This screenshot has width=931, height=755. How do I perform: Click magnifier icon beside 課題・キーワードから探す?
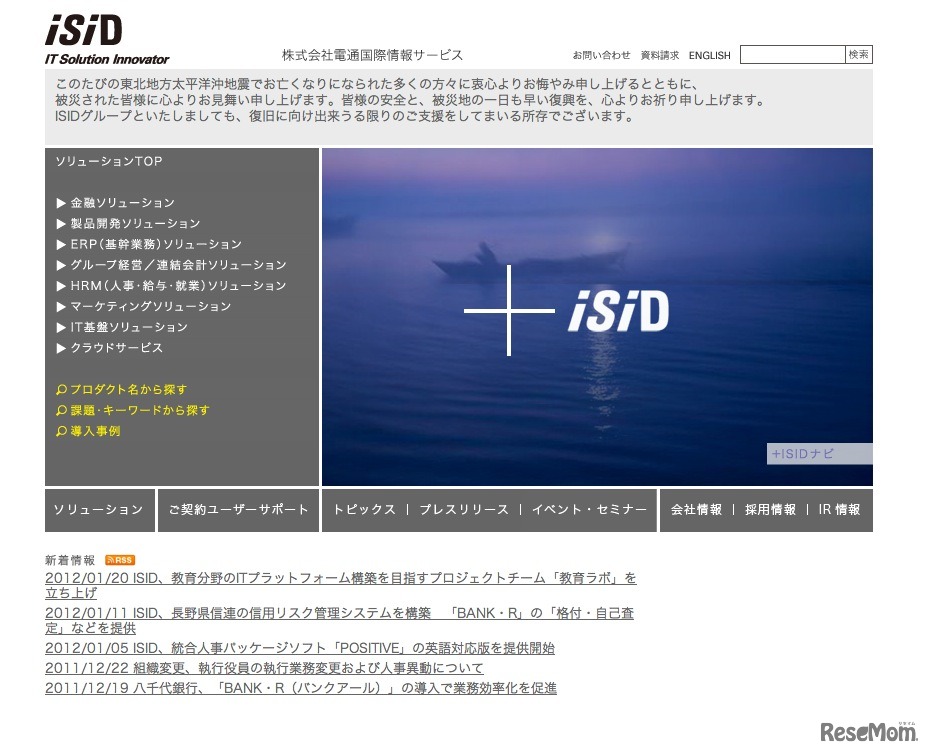point(61,411)
